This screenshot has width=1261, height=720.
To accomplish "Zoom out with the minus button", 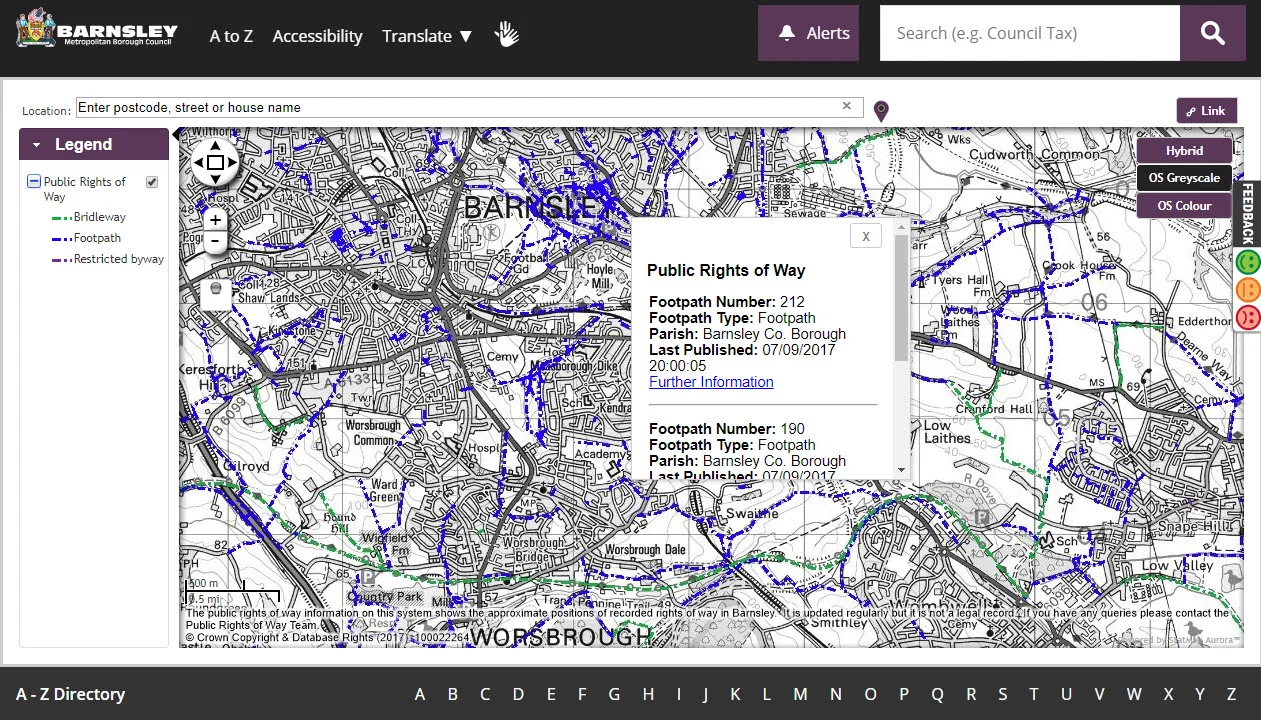I will pos(215,242).
